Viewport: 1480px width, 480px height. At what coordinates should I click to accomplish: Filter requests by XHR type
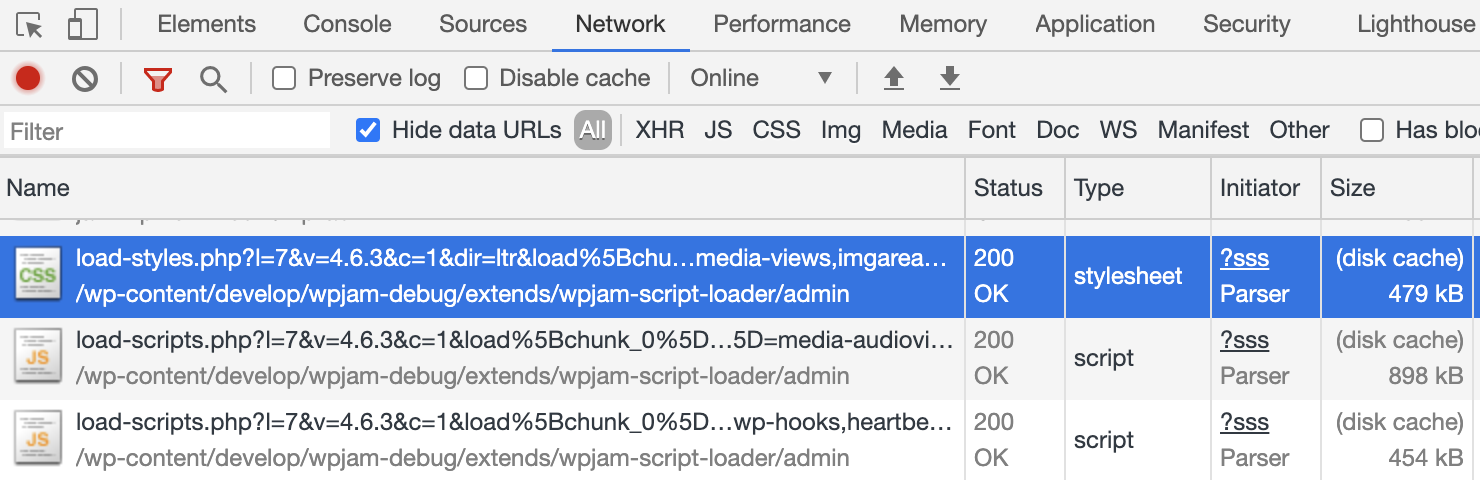point(660,130)
